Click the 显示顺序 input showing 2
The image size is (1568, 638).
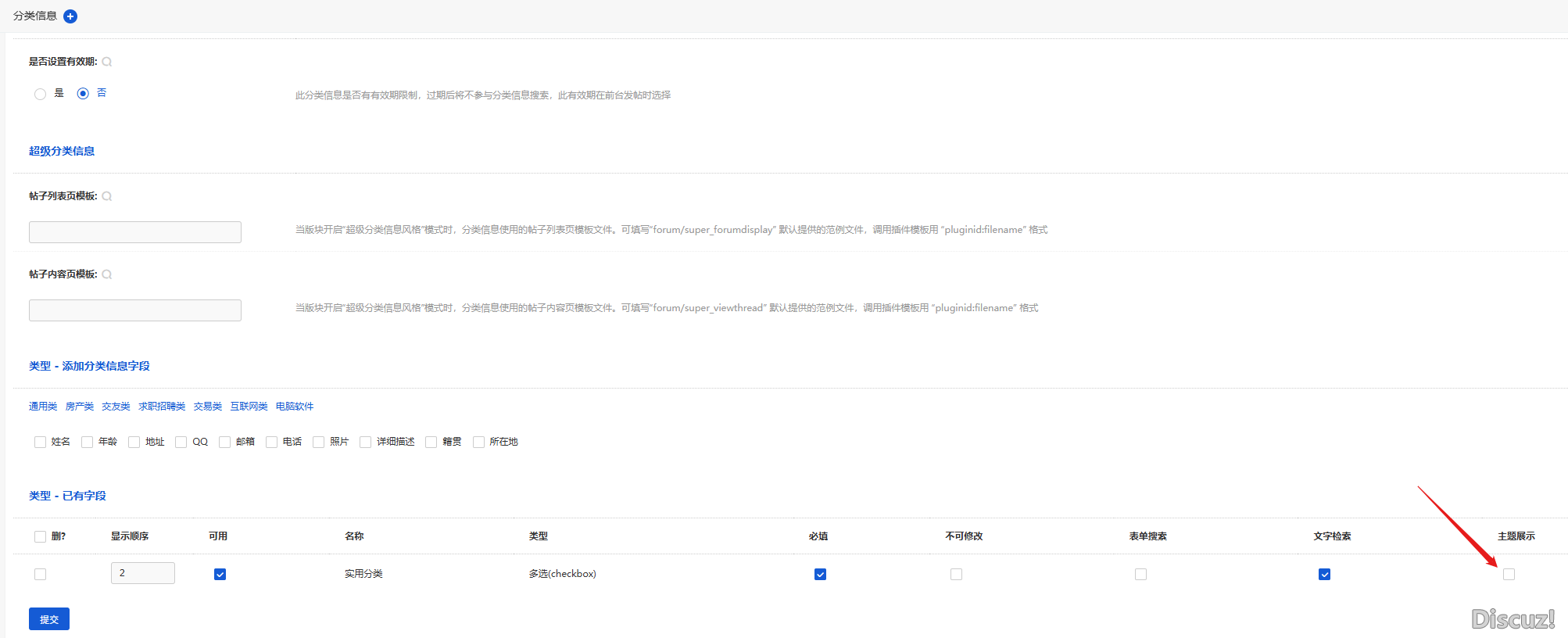143,573
